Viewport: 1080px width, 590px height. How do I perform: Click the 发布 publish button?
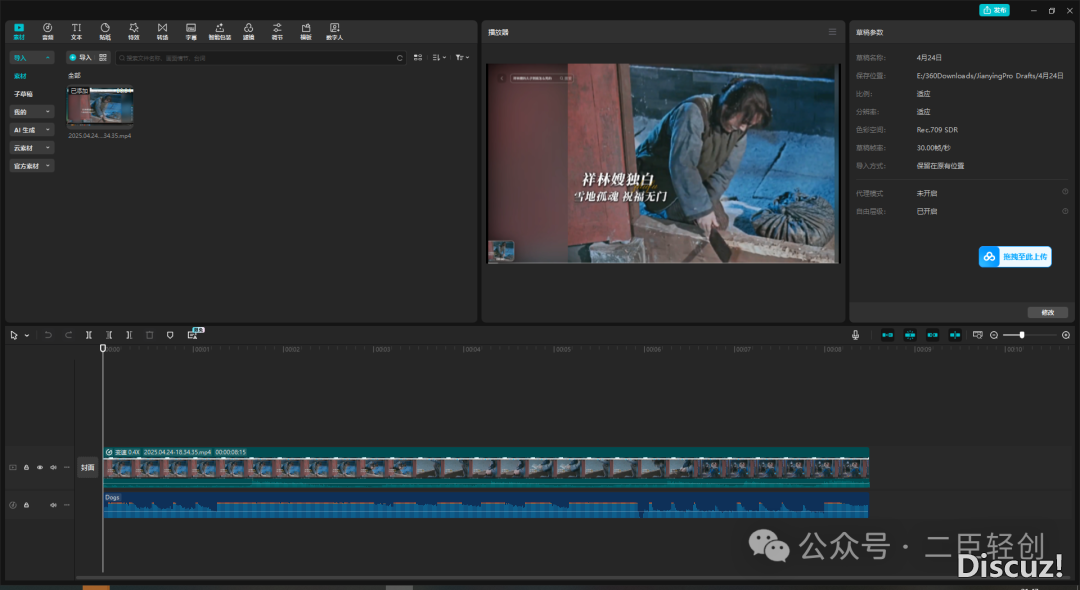click(x=995, y=10)
